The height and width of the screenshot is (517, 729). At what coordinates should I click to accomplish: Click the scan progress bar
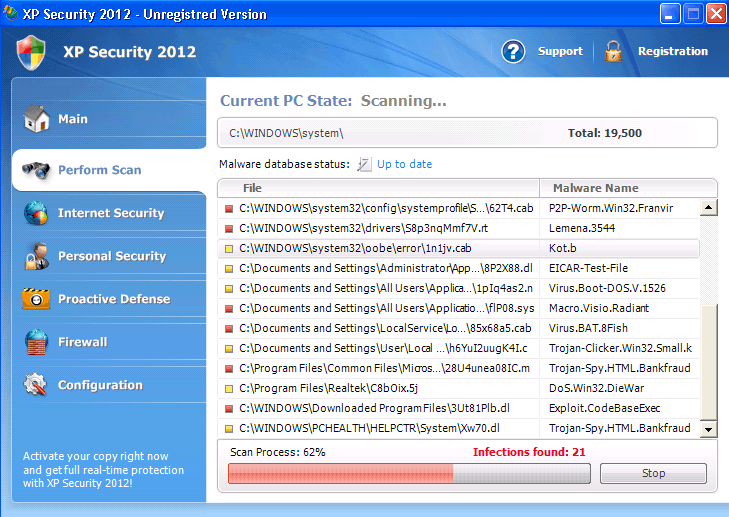pos(409,473)
